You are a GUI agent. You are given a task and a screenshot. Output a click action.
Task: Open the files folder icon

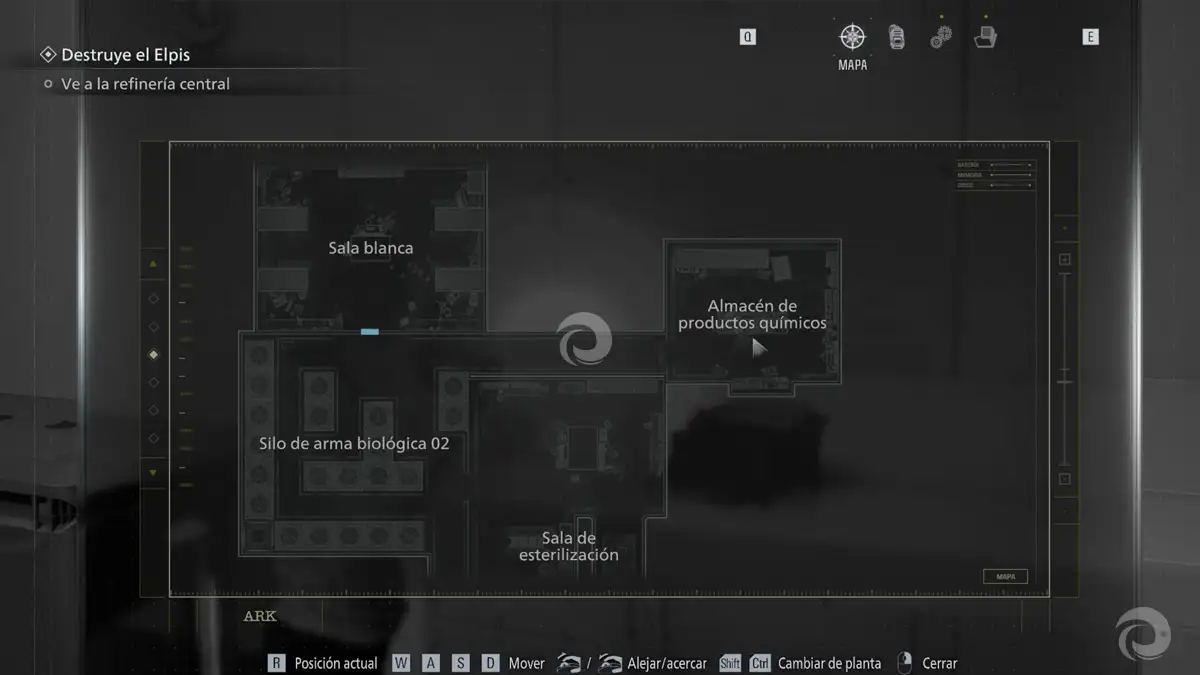(x=986, y=38)
